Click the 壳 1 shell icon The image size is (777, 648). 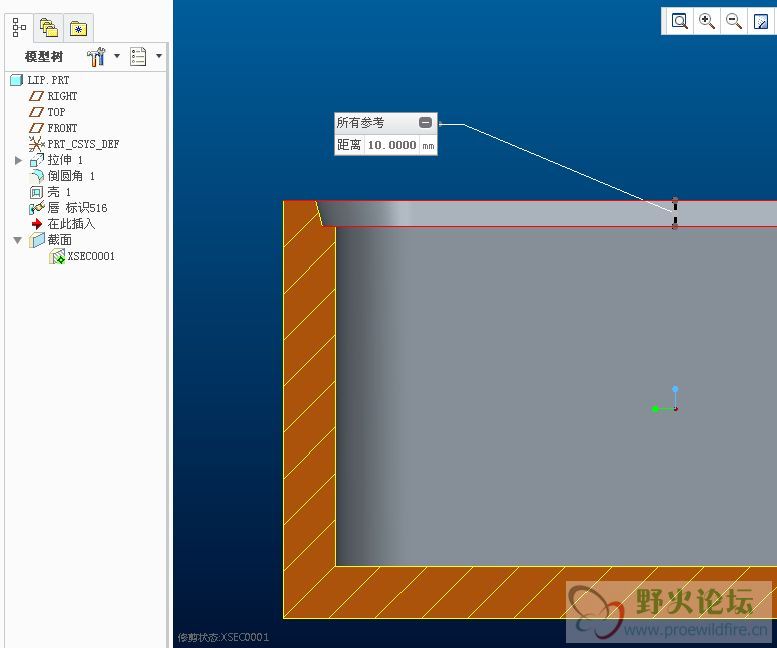point(37,192)
